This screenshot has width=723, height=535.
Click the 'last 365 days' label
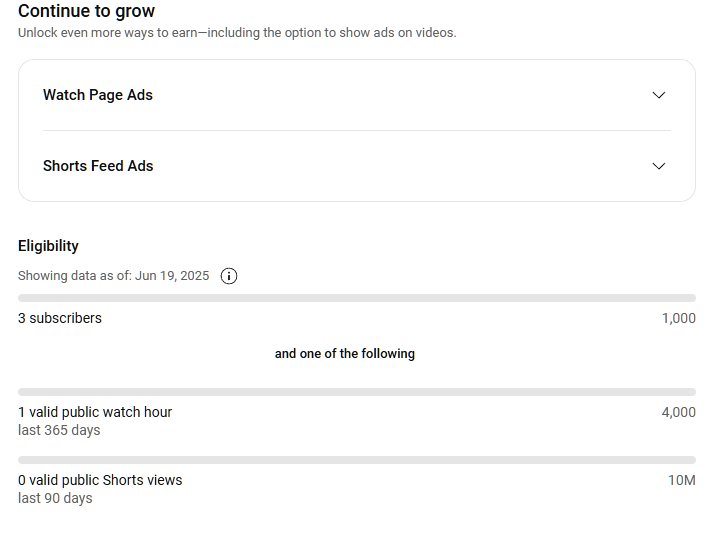(59, 430)
